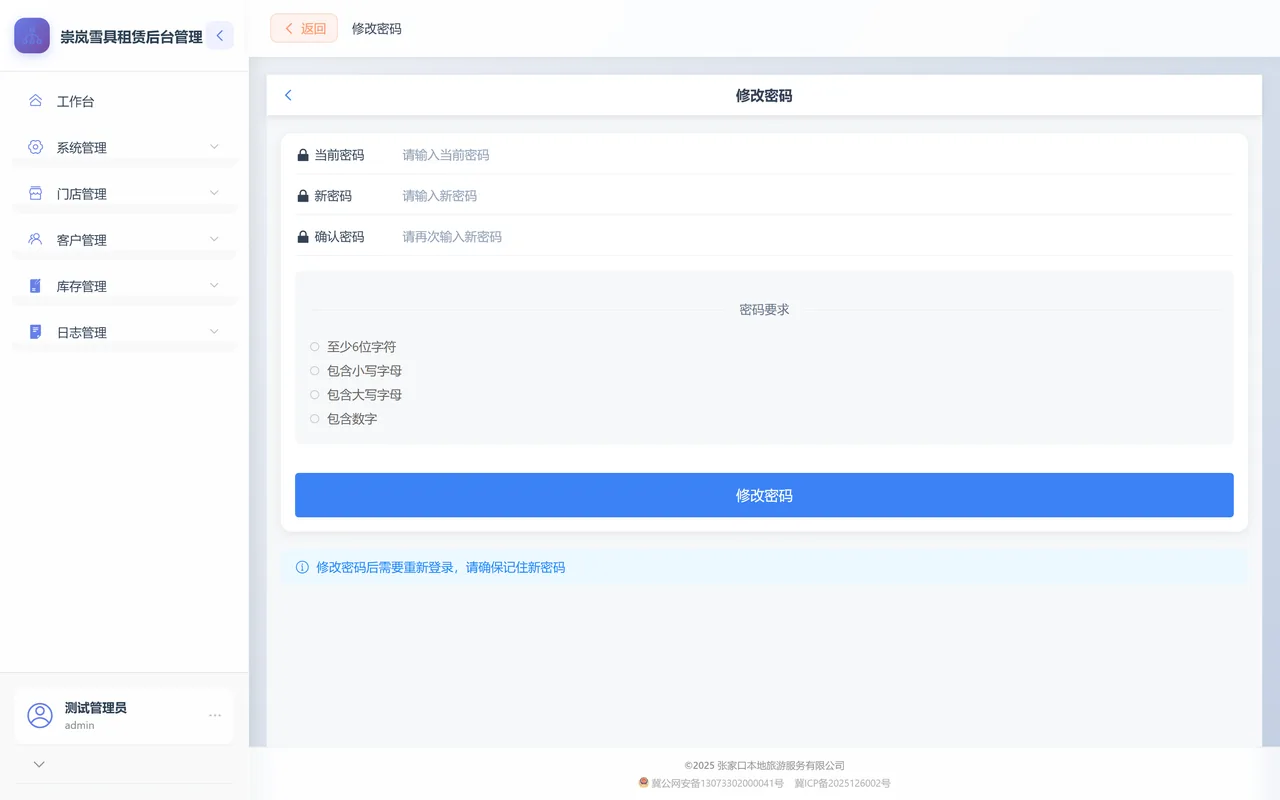Click the ©2025 张家口本地旅游服务有限公司 text

point(764,766)
